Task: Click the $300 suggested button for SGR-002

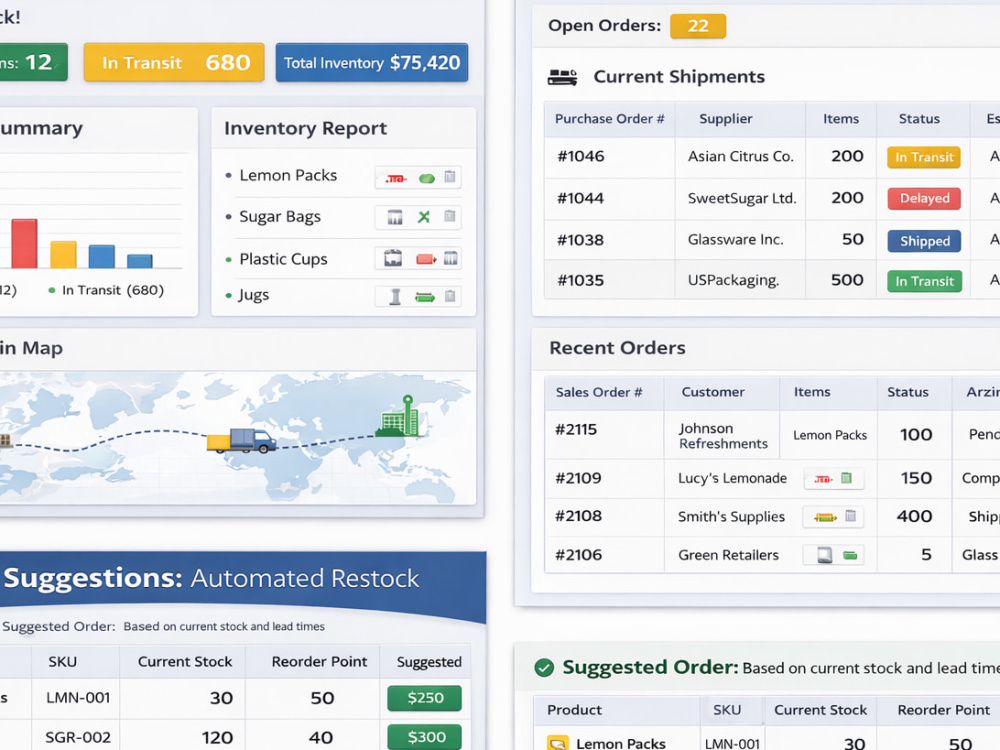Action: tap(425, 737)
